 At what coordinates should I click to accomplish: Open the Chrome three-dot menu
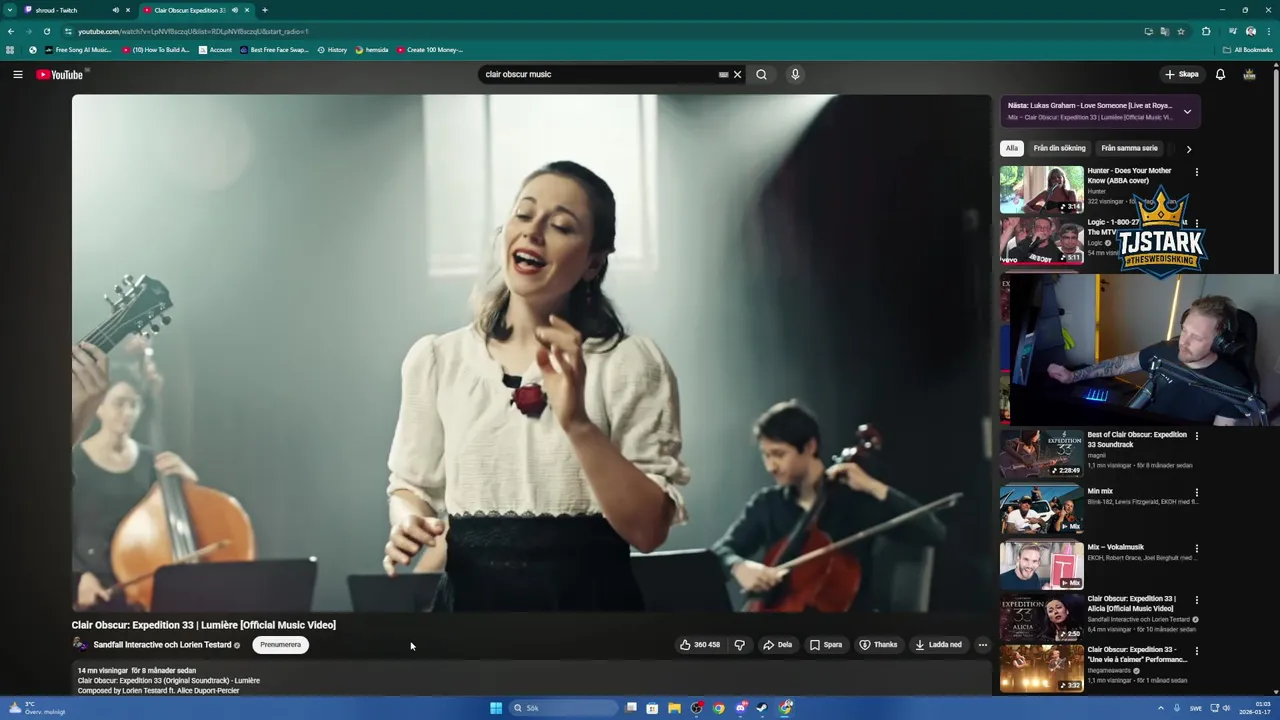(1268, 31)
